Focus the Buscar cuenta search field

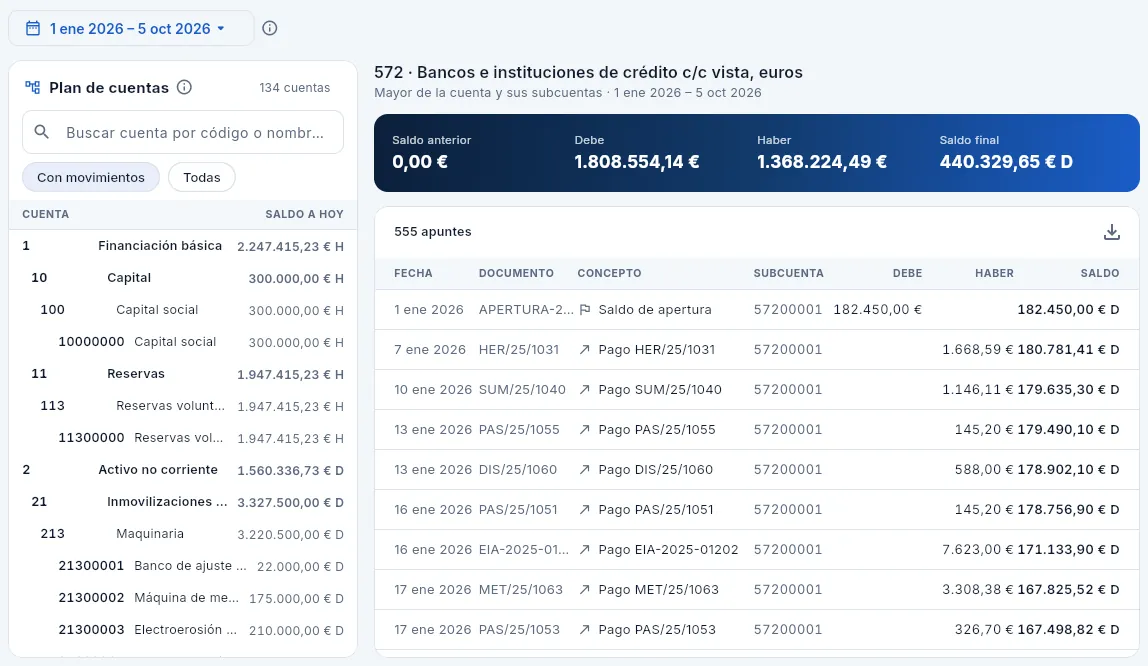tap(183, 132)
